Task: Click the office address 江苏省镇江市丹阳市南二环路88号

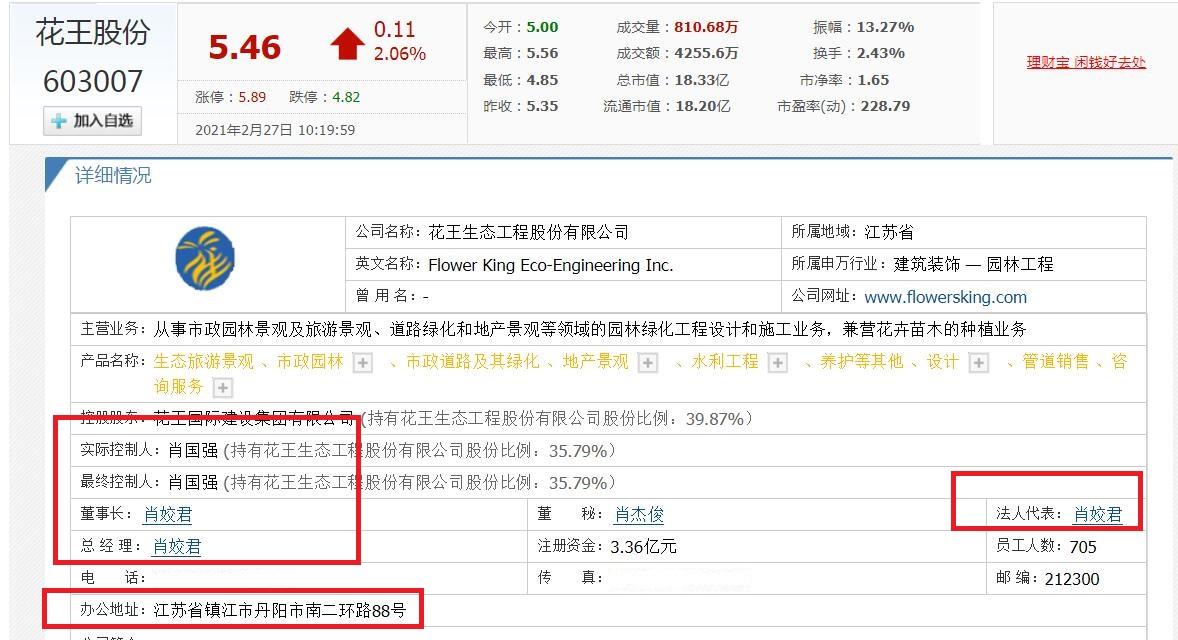Action: [x=279, y=610]
